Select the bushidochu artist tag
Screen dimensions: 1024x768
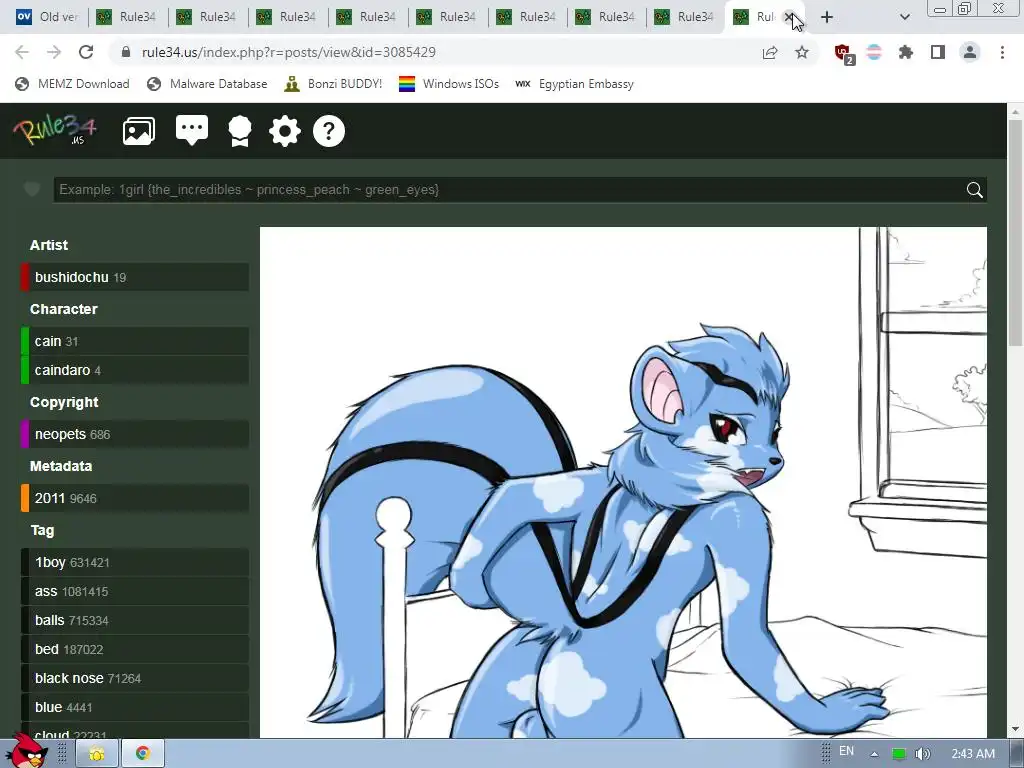135,277
